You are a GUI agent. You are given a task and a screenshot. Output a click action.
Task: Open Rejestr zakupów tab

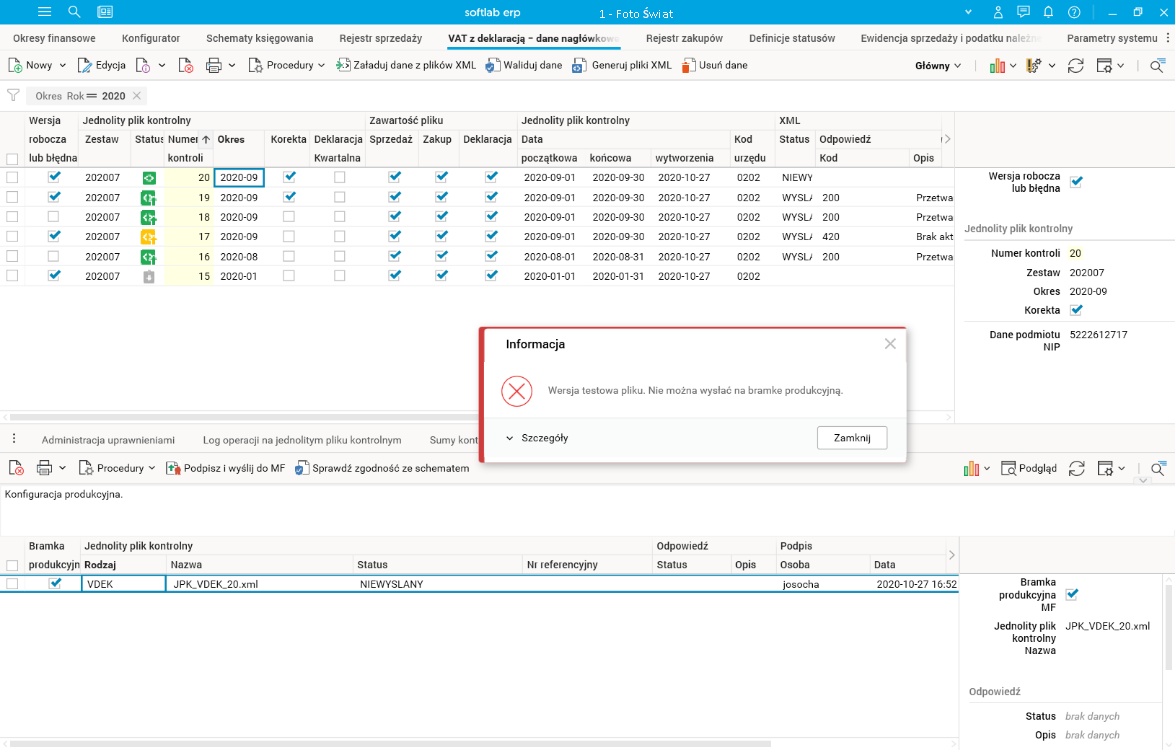[684, 38]
